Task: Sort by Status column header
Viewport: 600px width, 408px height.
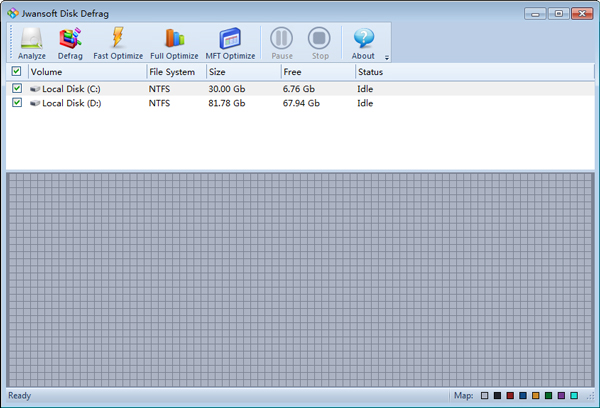Action: coord(475,72)
